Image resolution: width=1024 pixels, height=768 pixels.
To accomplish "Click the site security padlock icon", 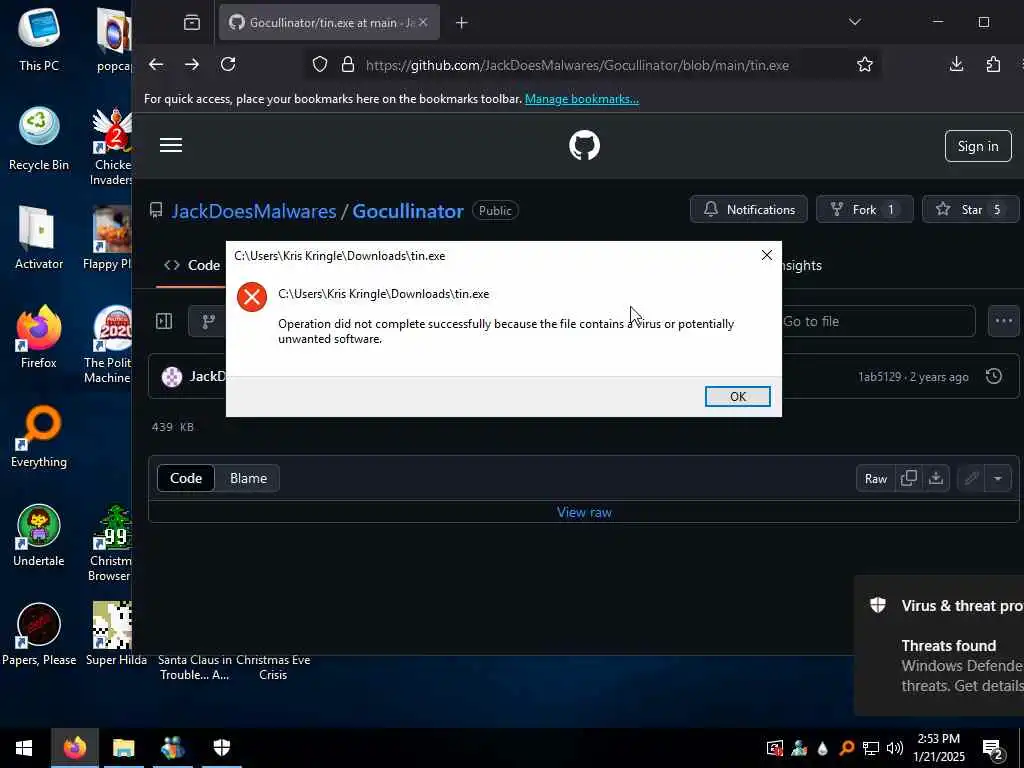I will tap(348, 64).
